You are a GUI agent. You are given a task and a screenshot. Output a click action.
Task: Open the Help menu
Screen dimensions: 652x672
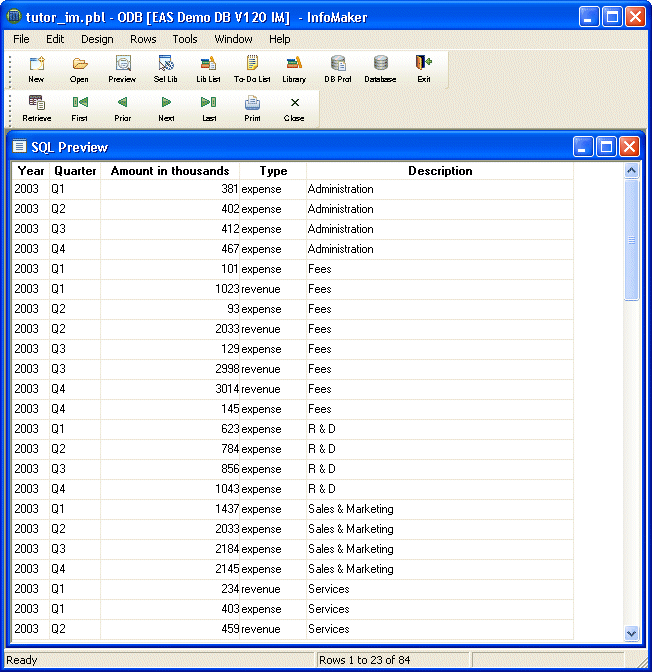click(279, 39)
